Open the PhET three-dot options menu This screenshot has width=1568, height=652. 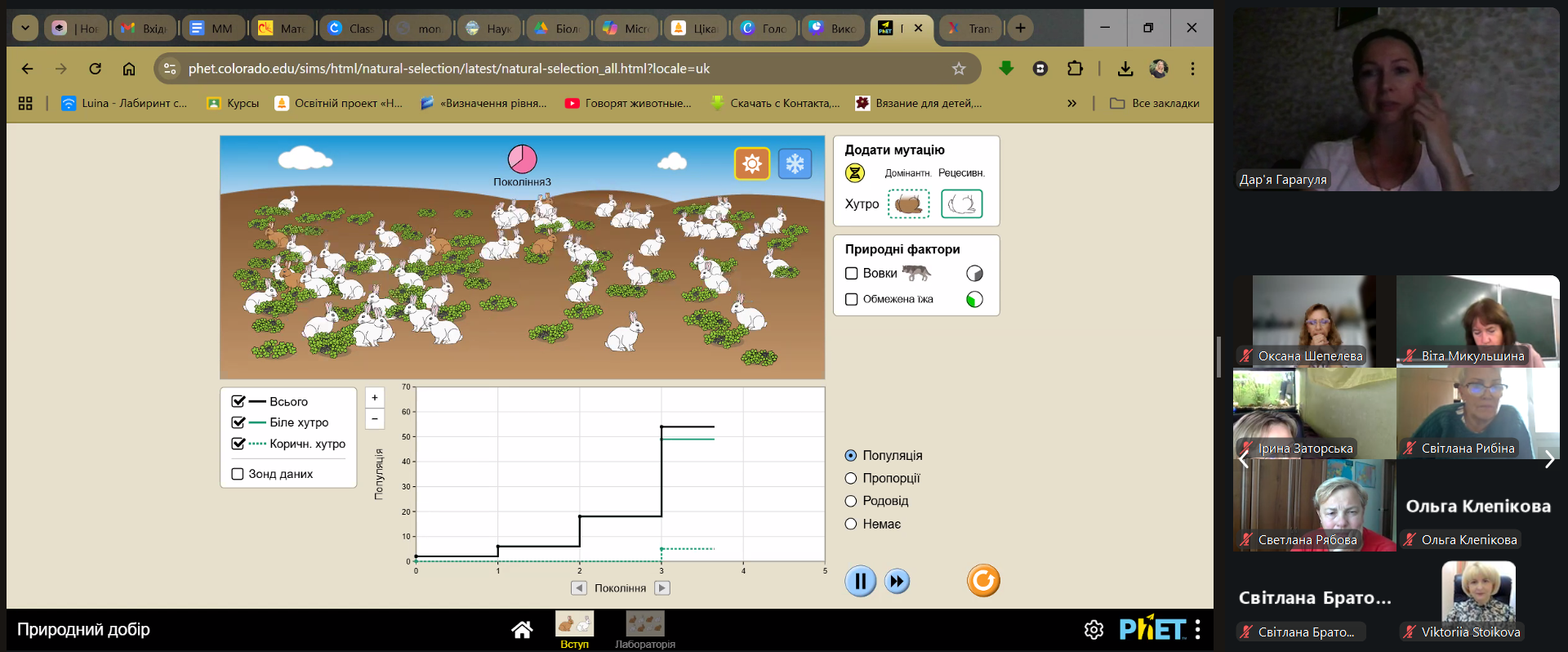point(1197,629)
